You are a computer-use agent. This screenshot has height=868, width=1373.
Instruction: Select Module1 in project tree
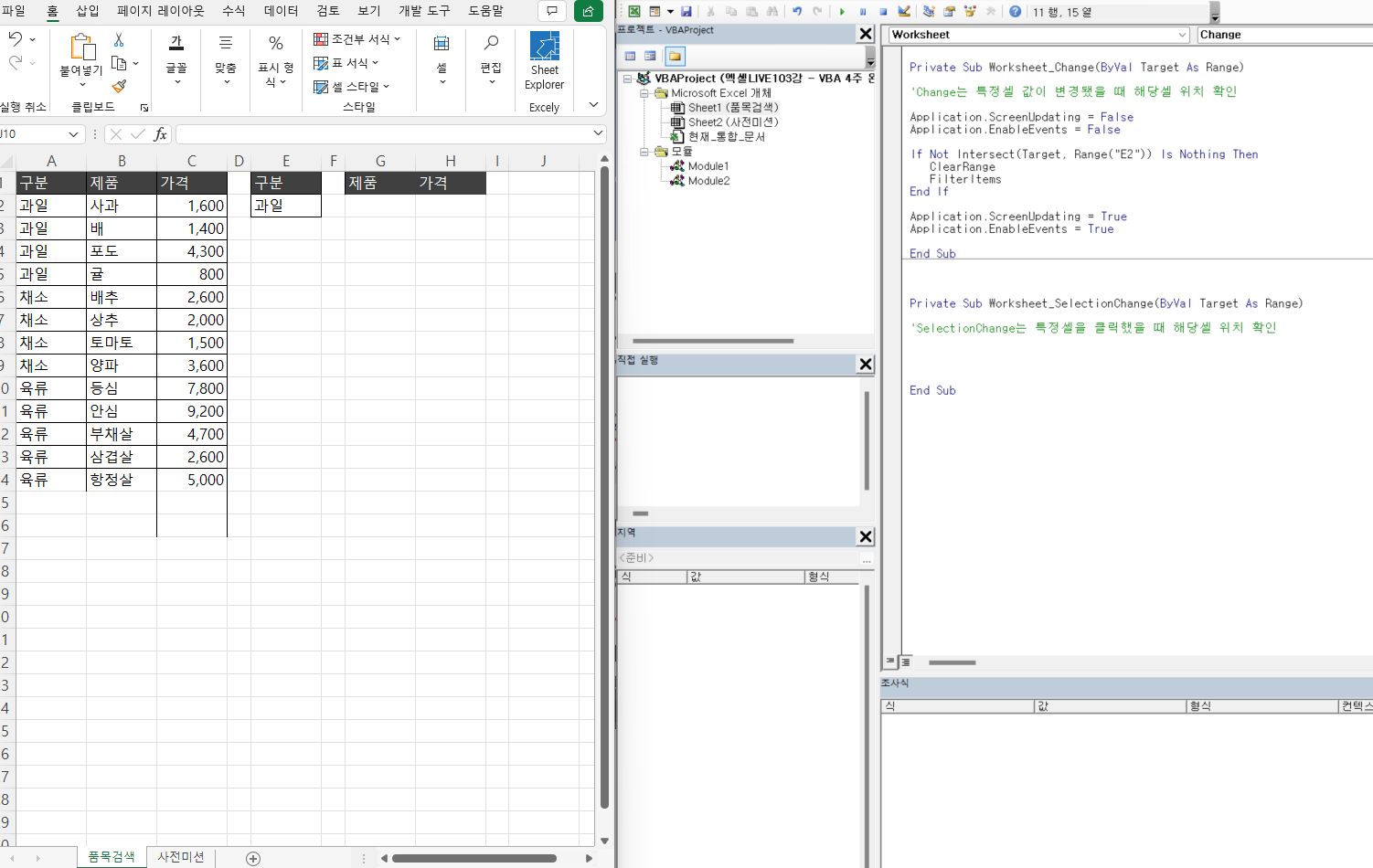tap(708, 166)
